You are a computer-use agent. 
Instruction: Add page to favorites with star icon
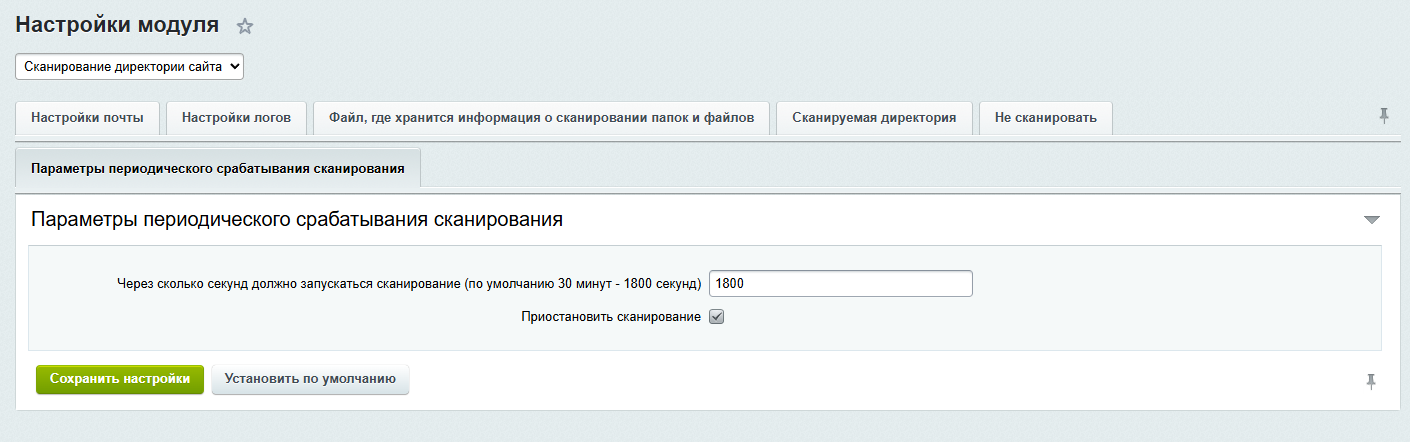click(x=244, y=27)
